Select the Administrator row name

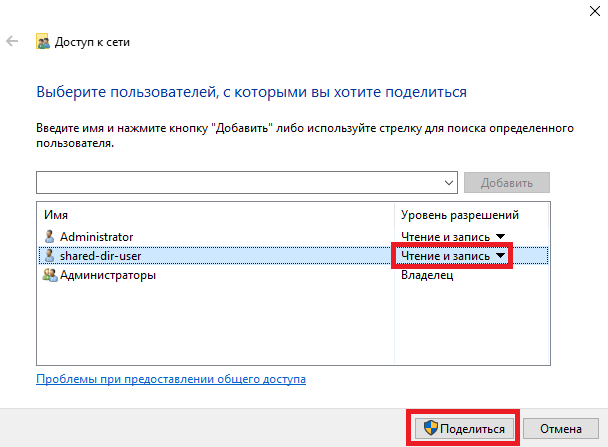97,236
